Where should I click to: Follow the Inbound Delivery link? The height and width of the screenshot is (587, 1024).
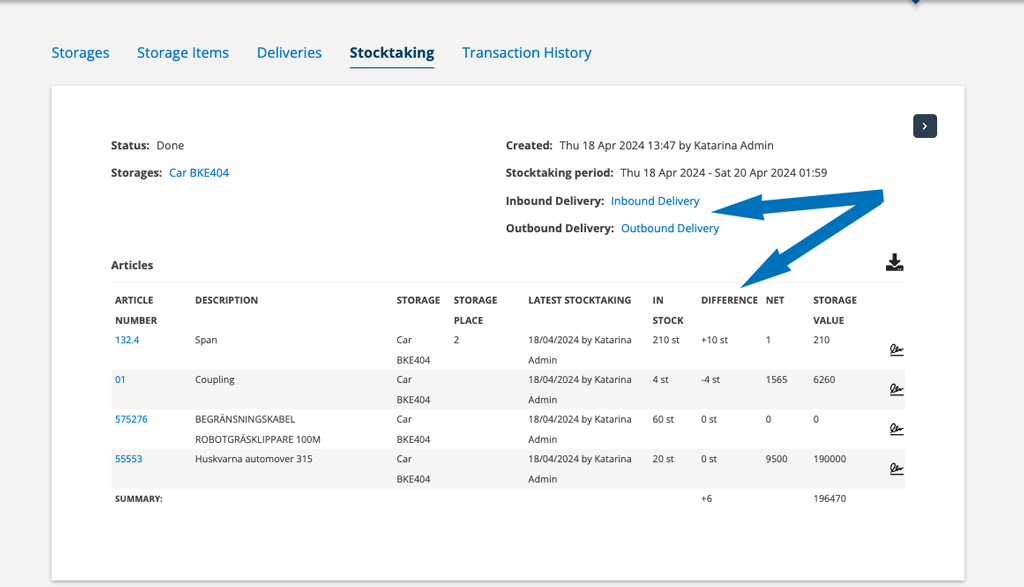(x=655, y=201)
